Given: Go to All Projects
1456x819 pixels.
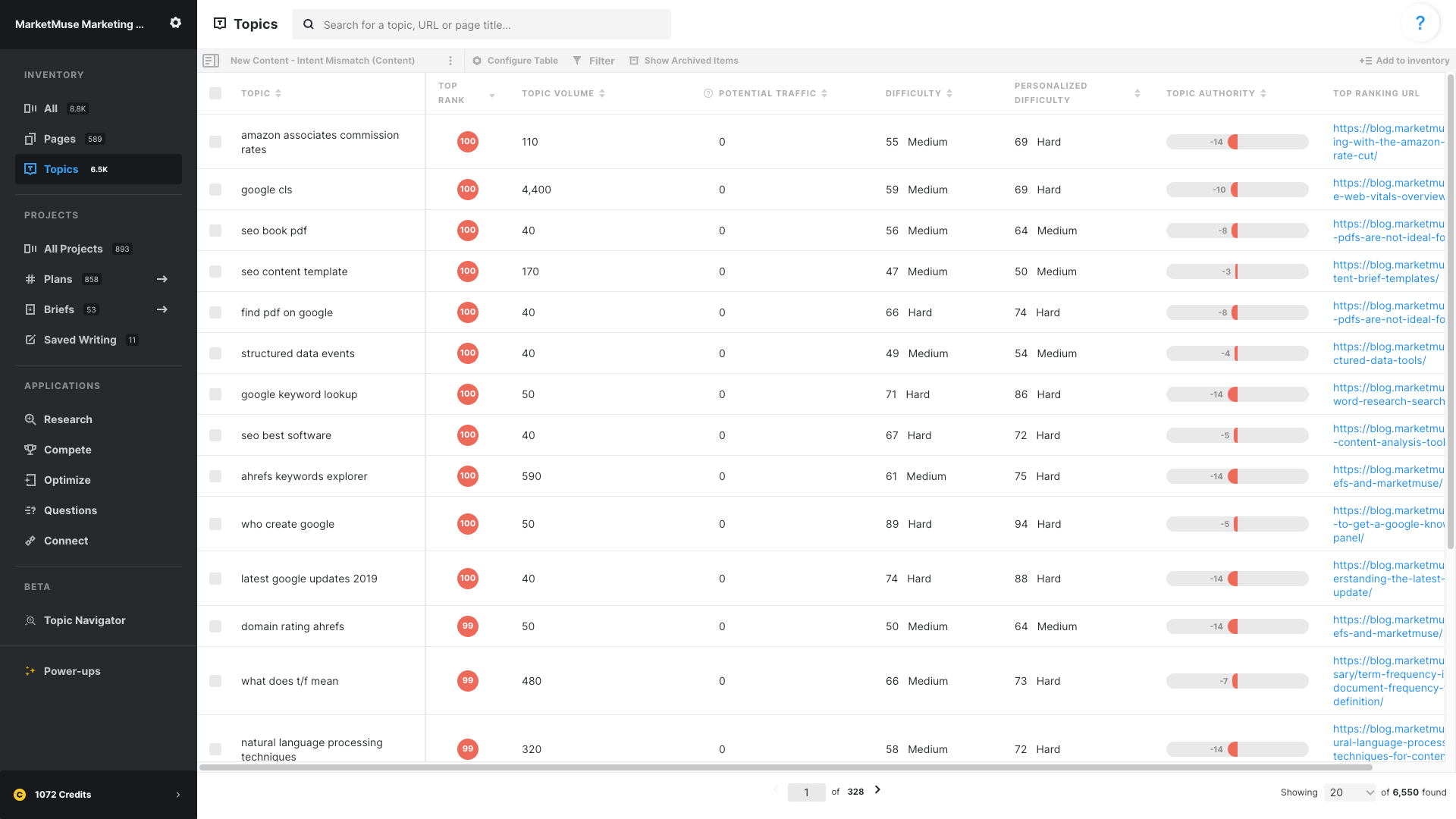Looking at the screenshot, I should 74,248.
